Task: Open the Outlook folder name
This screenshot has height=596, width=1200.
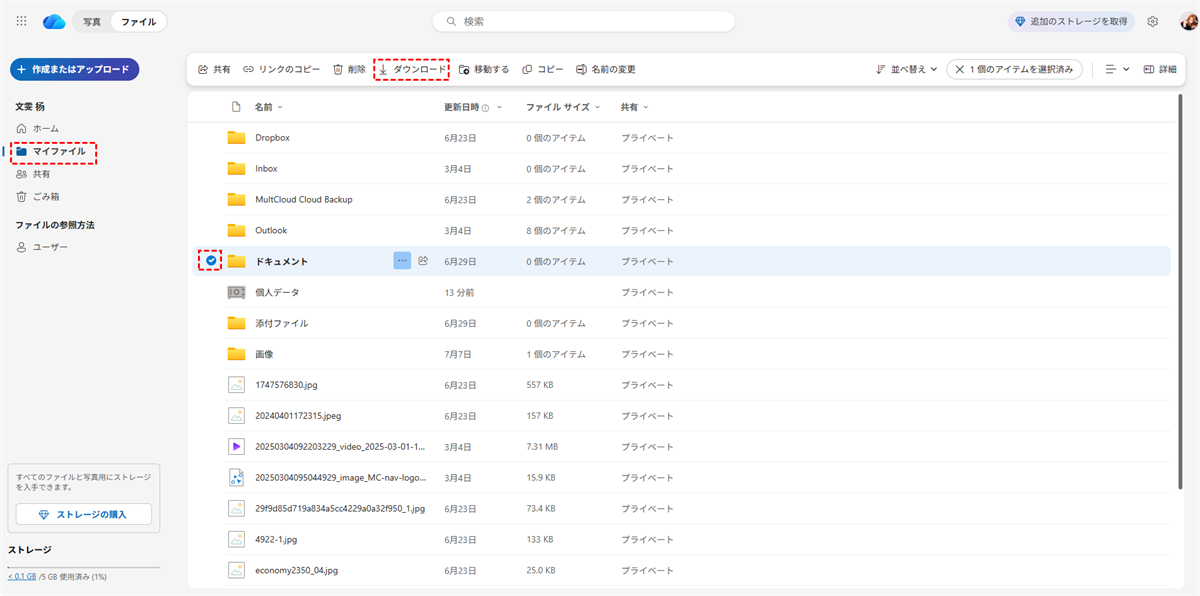Action: tap(271, 231)
